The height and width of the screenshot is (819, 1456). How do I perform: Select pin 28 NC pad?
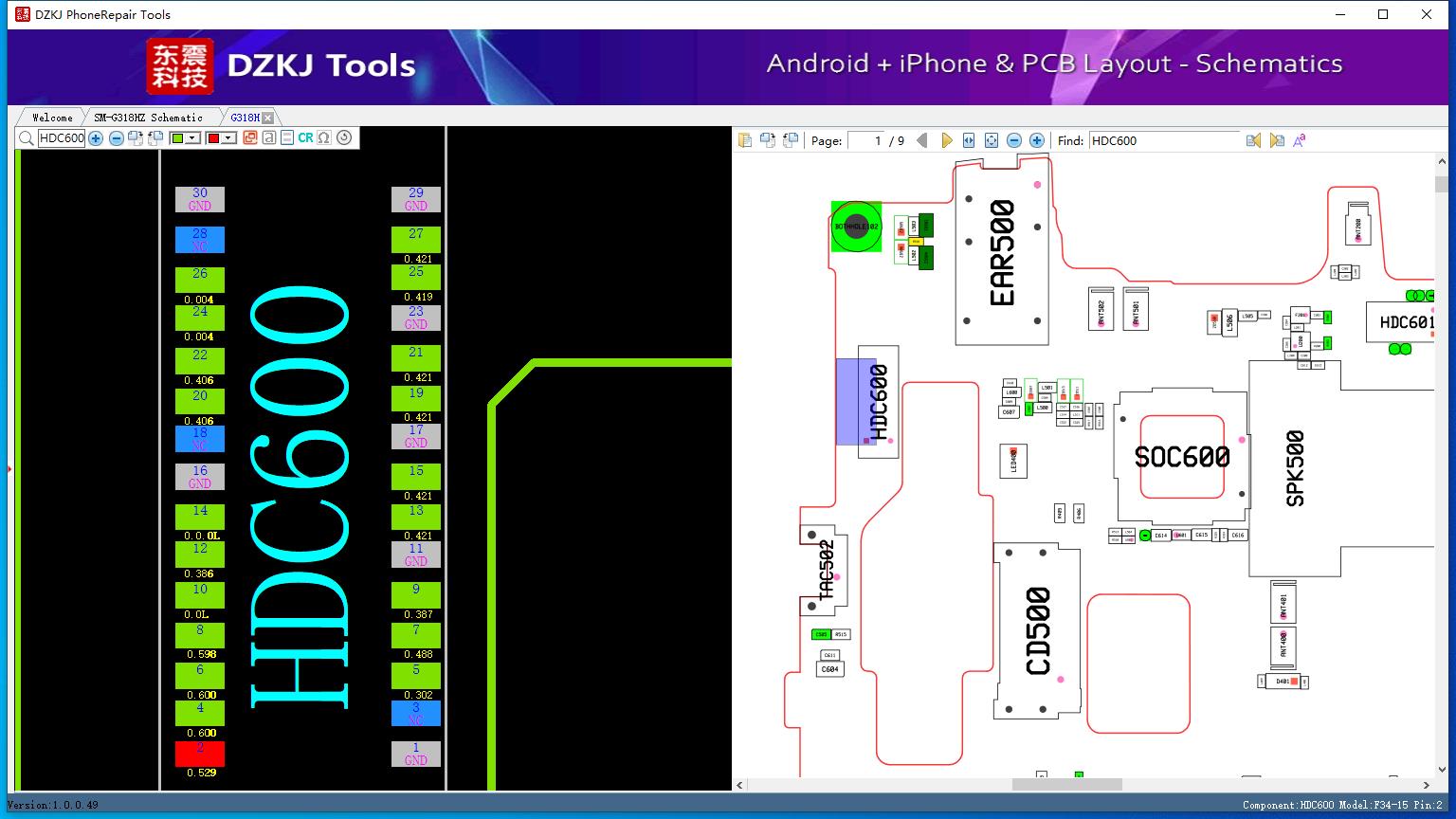[200, 240]
